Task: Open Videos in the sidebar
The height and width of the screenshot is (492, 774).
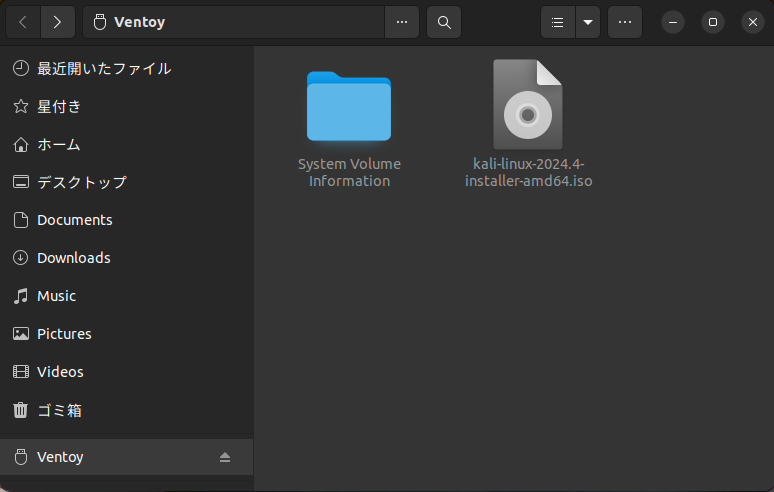Action: tap(127, 372)
